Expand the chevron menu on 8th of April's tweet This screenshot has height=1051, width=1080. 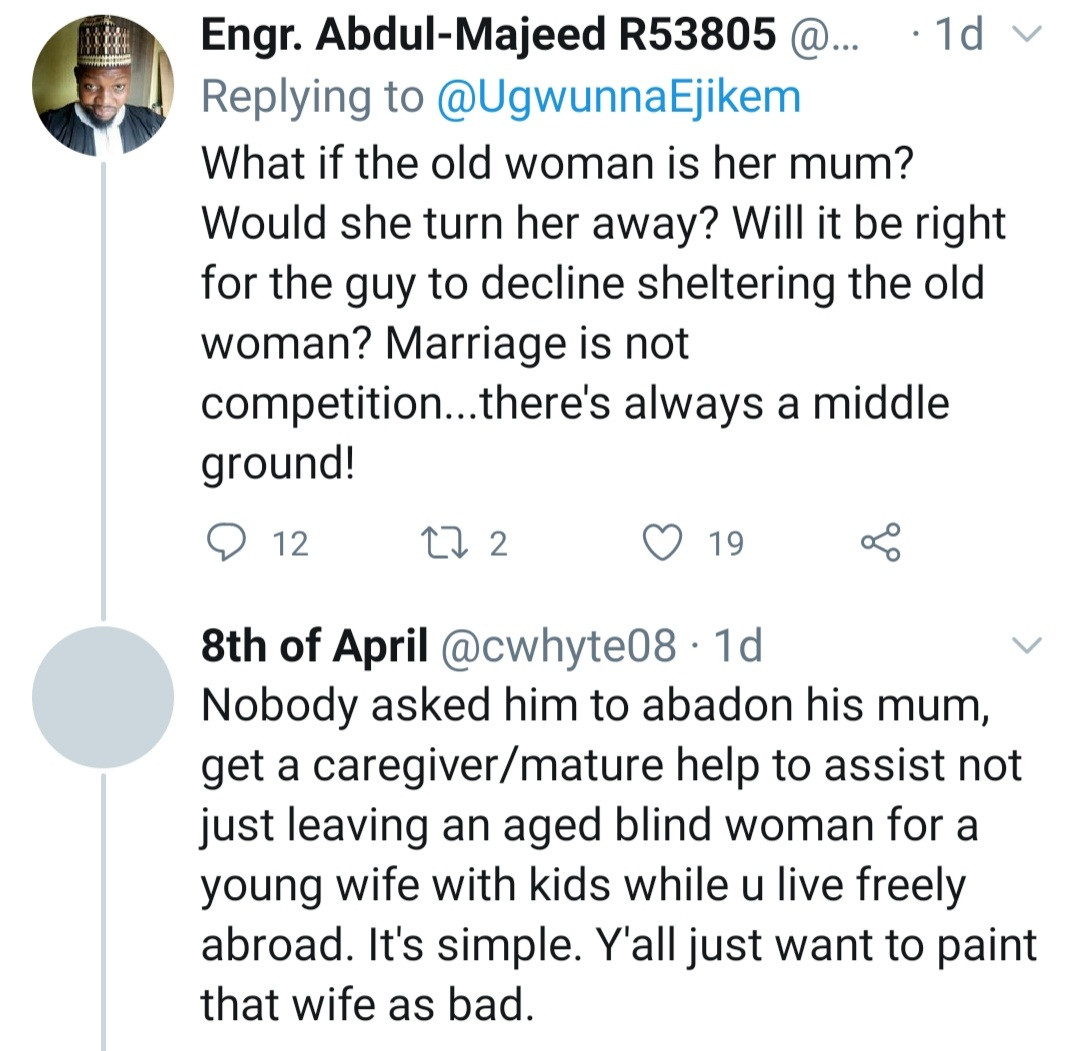click(x=1027, y=646)
